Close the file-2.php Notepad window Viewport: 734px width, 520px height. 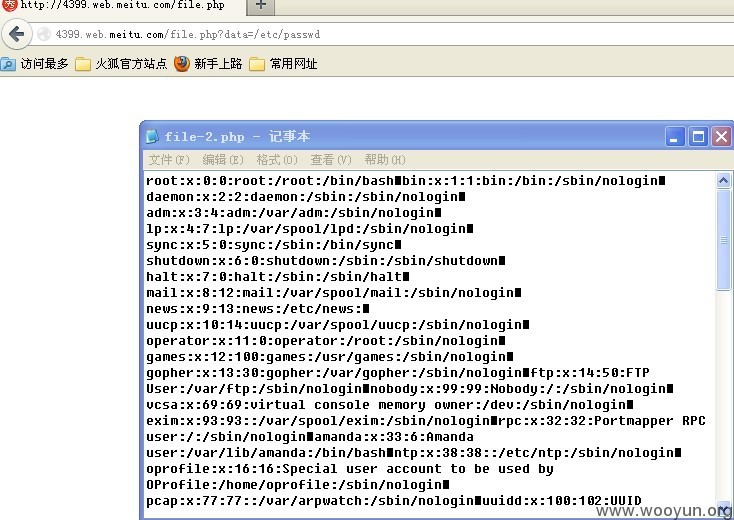coord(721,137)
